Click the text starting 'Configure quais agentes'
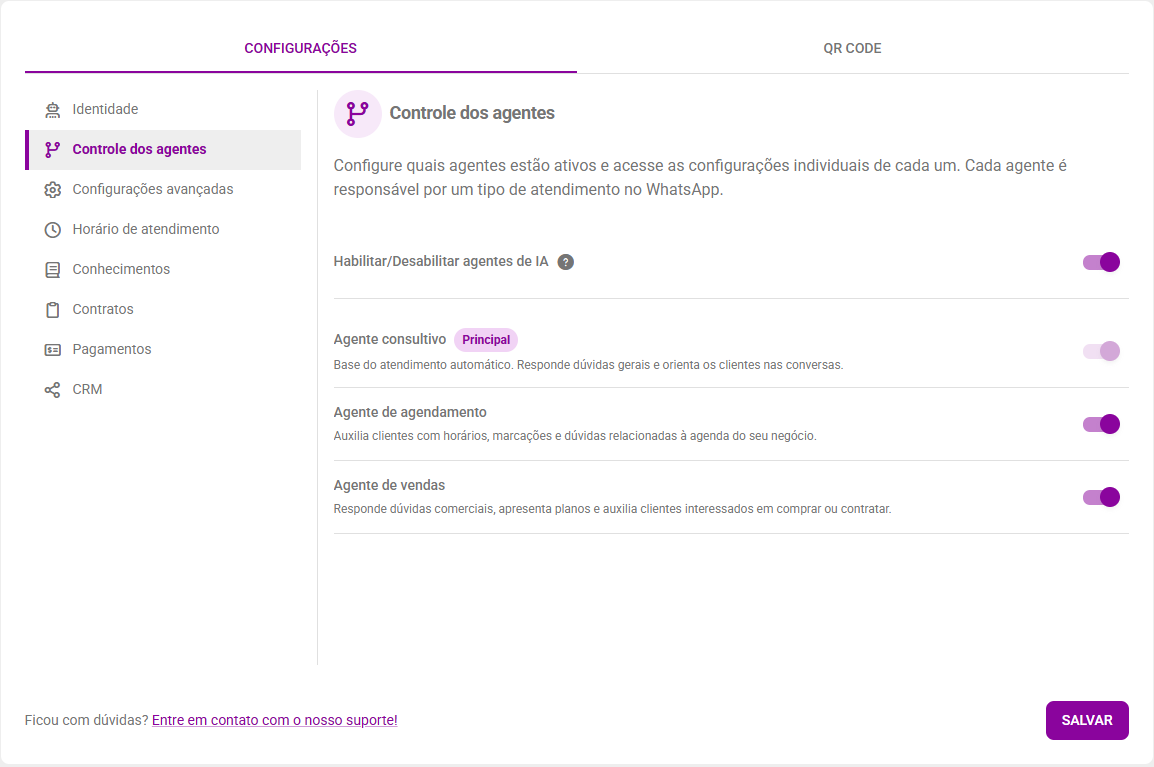Image resolution: width=1154 pixels, height=767 pixels. click(x=700, y=177)
